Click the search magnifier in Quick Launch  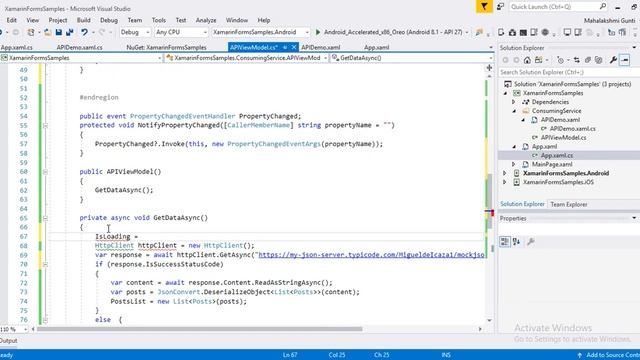click(602, 7)
